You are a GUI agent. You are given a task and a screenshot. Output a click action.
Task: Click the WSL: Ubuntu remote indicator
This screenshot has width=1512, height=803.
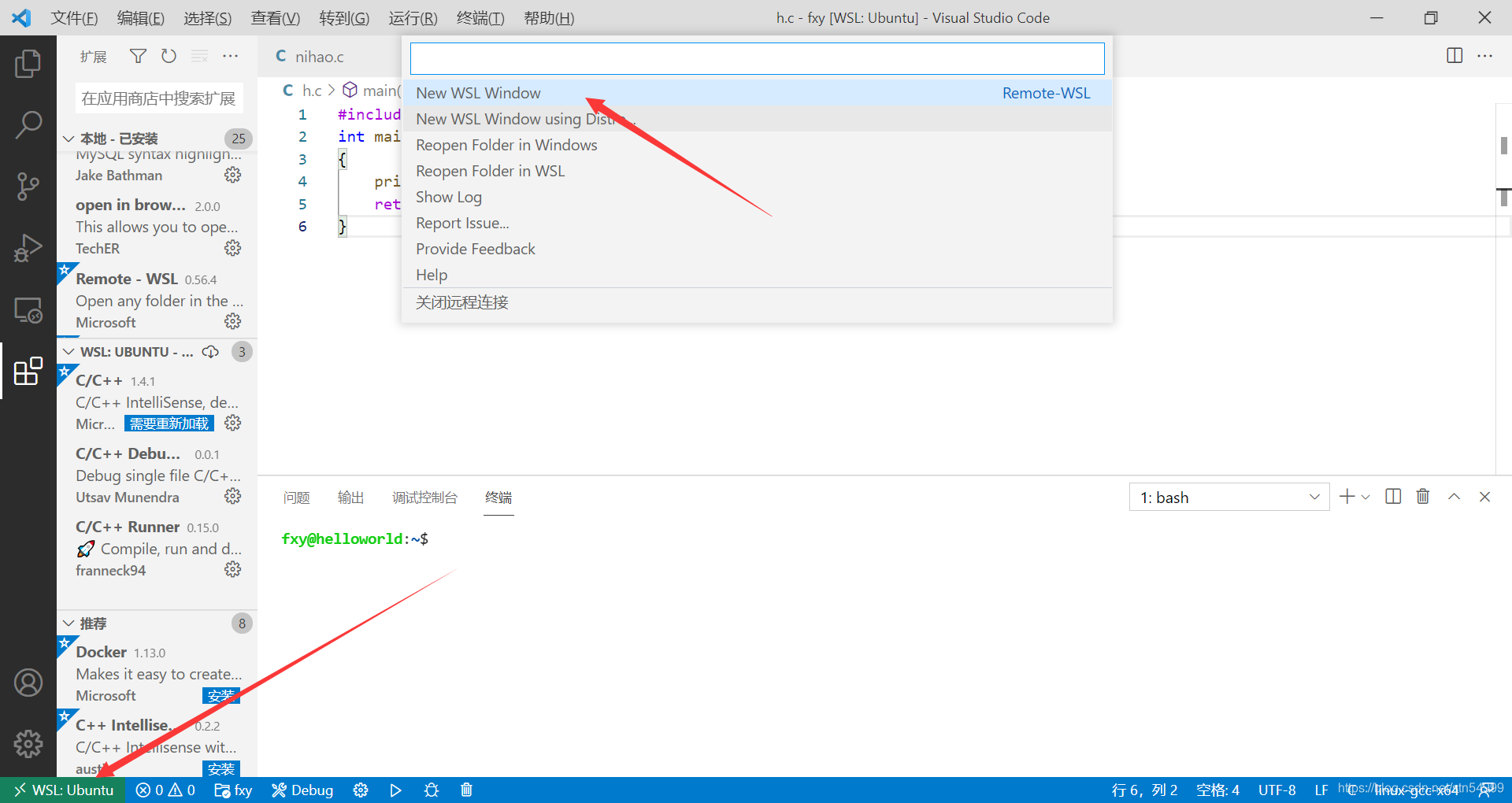63,790
